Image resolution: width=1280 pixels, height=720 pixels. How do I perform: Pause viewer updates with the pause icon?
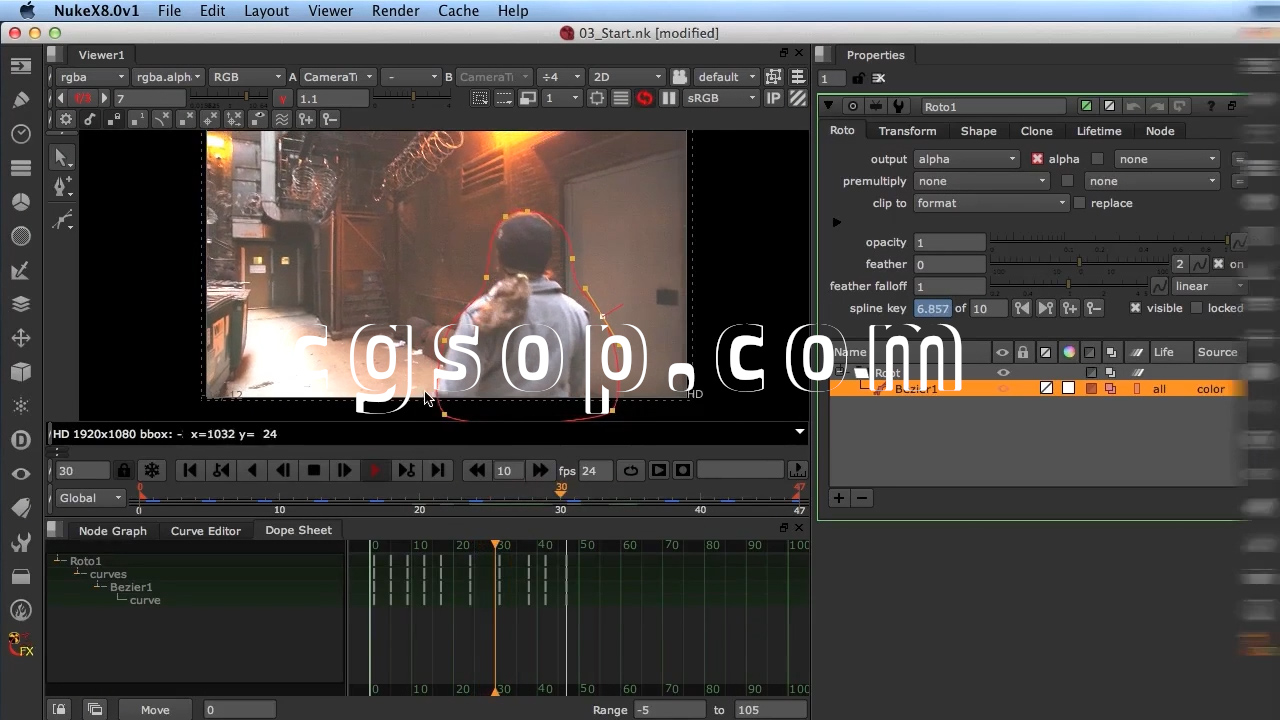tap(669, 98)
